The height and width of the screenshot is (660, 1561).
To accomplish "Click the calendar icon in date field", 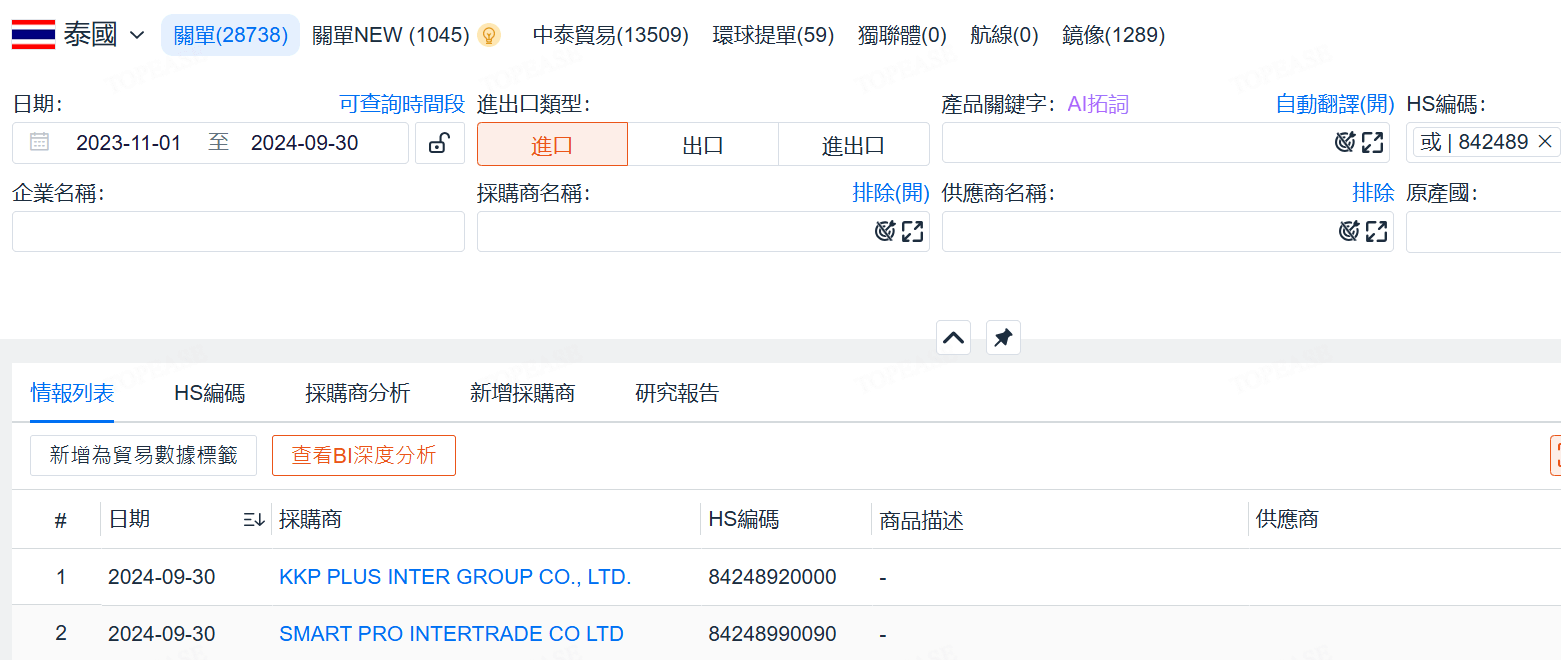I will point(39,142).
